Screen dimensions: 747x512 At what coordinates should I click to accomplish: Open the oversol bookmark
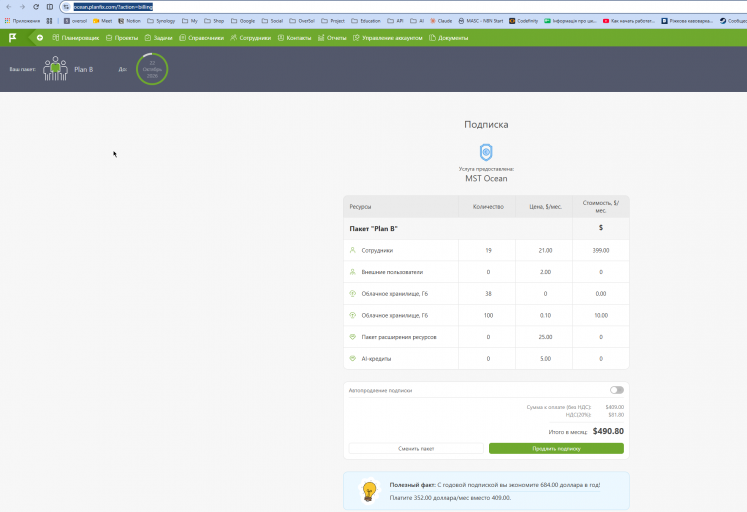coord(75,21)
